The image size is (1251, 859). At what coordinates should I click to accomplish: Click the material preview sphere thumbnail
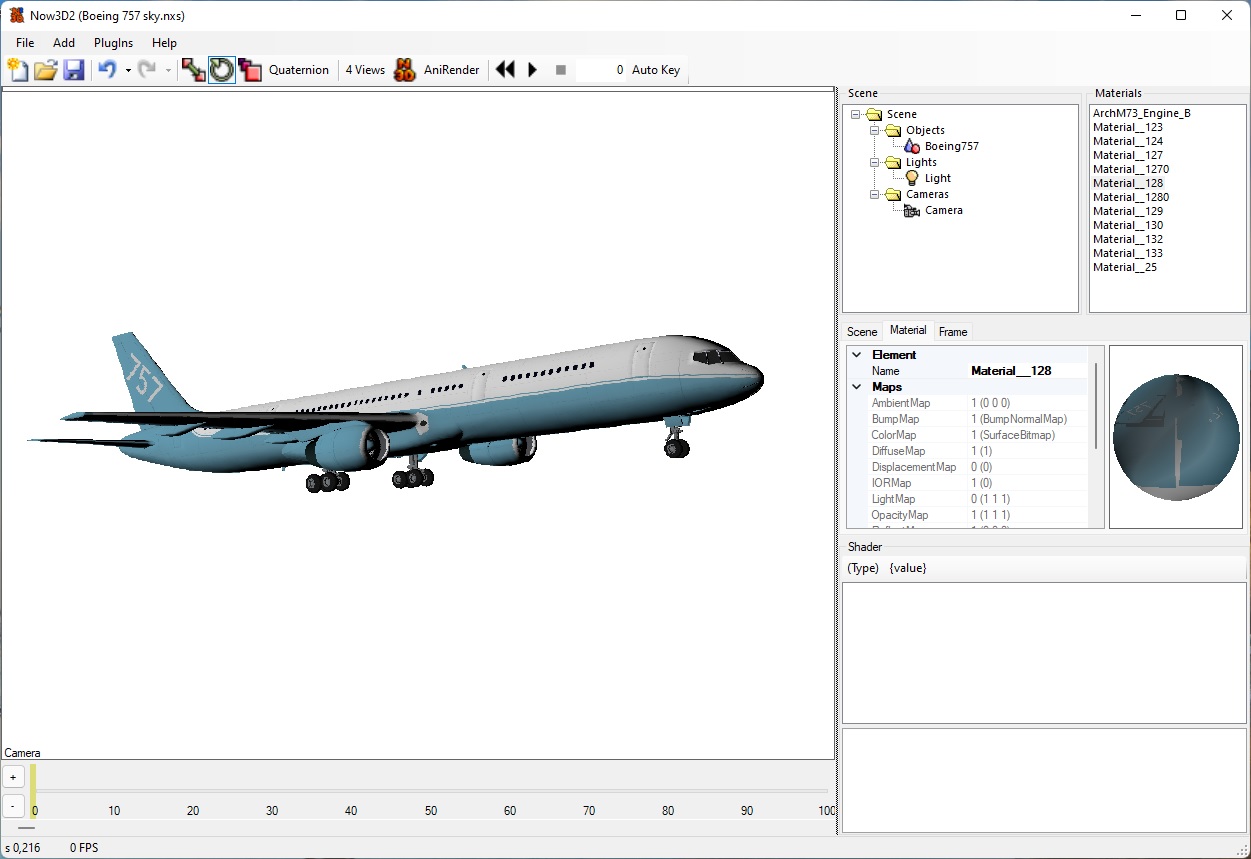[x=1176, y=437]
